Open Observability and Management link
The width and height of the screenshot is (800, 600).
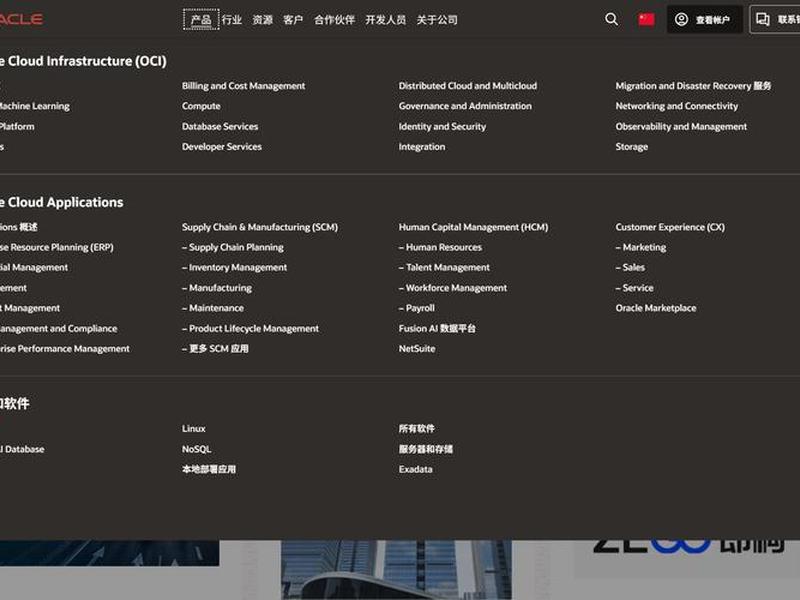[681, 127]
